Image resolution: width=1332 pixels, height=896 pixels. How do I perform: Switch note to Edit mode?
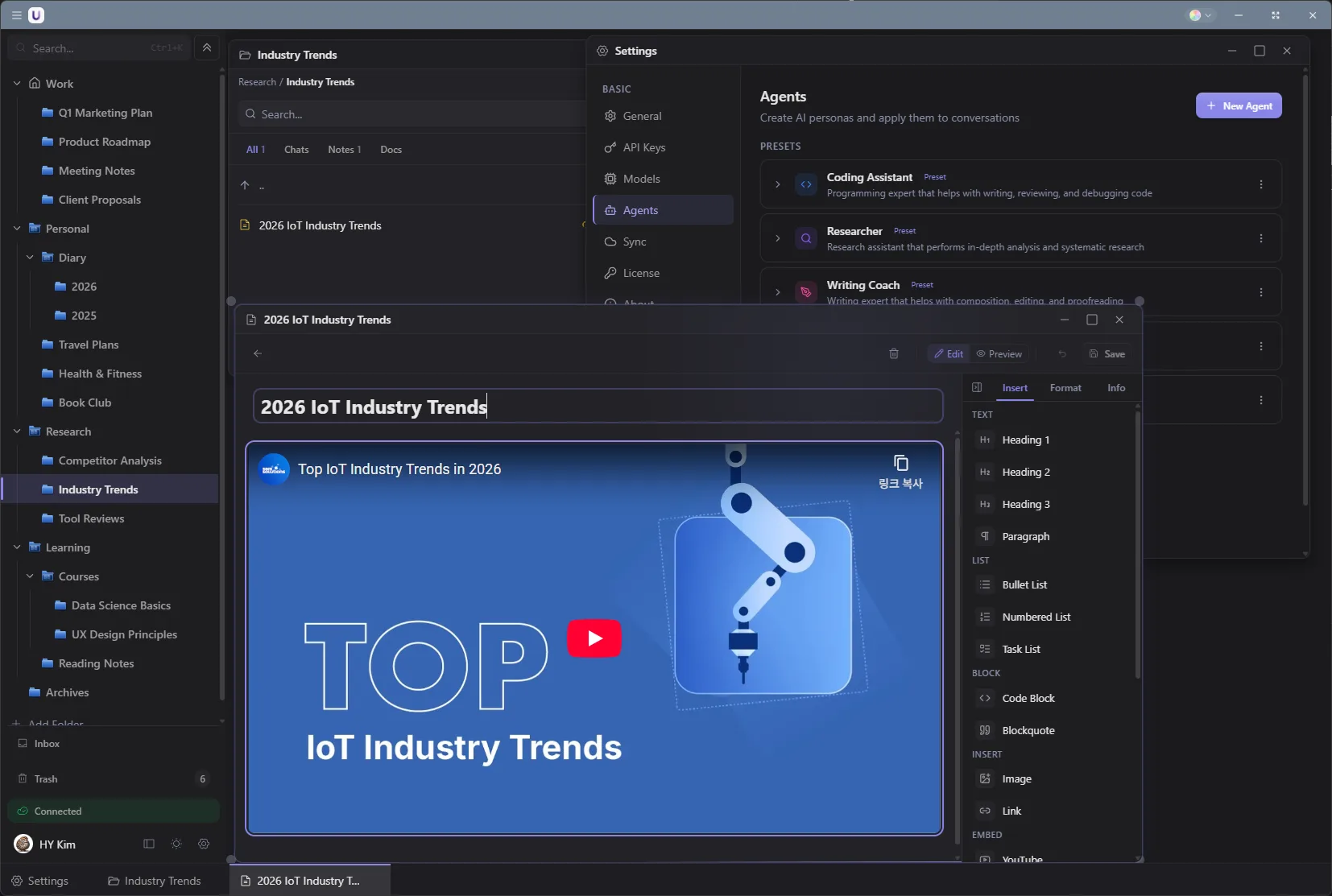[949, 354]
